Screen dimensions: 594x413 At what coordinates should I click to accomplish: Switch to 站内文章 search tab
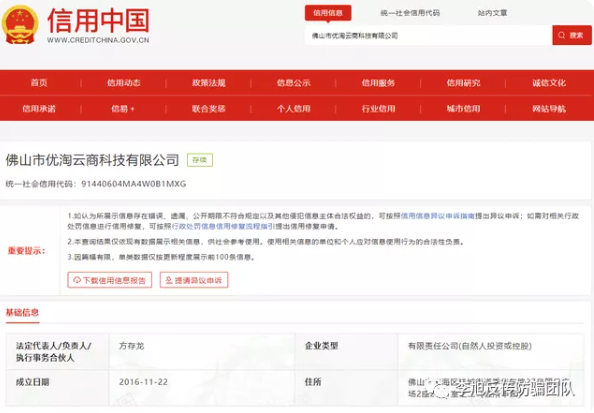[x=492, y=13]
